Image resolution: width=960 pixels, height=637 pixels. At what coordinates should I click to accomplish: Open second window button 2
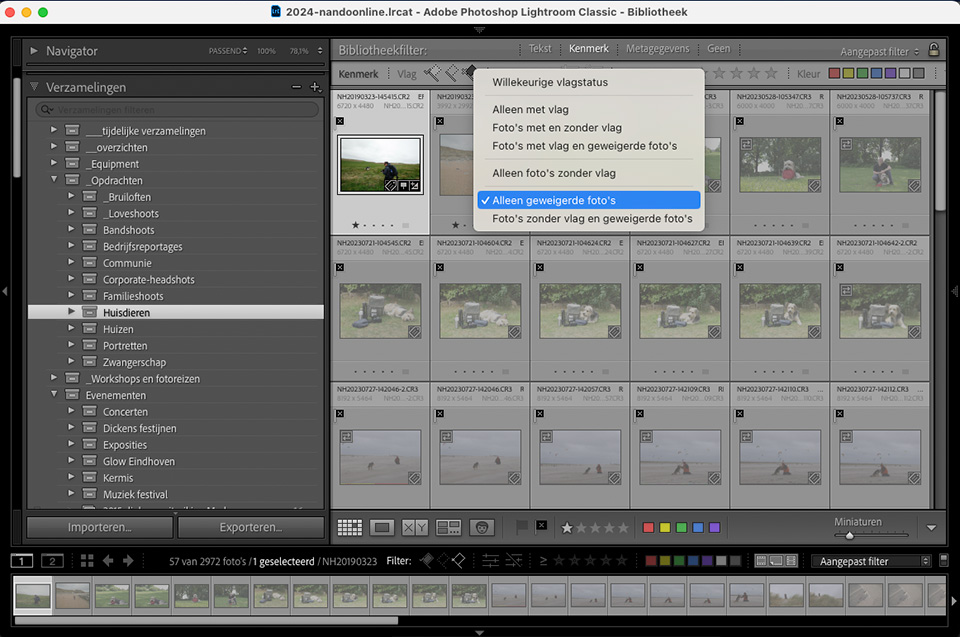[52, 560]
